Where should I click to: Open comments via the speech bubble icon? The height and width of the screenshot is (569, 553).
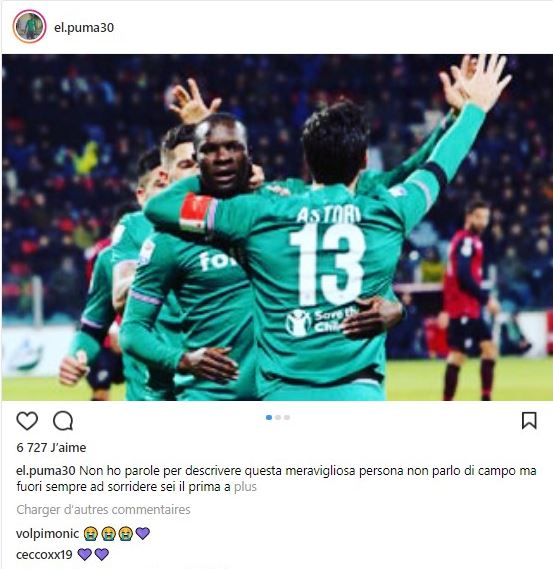point(63,421)
